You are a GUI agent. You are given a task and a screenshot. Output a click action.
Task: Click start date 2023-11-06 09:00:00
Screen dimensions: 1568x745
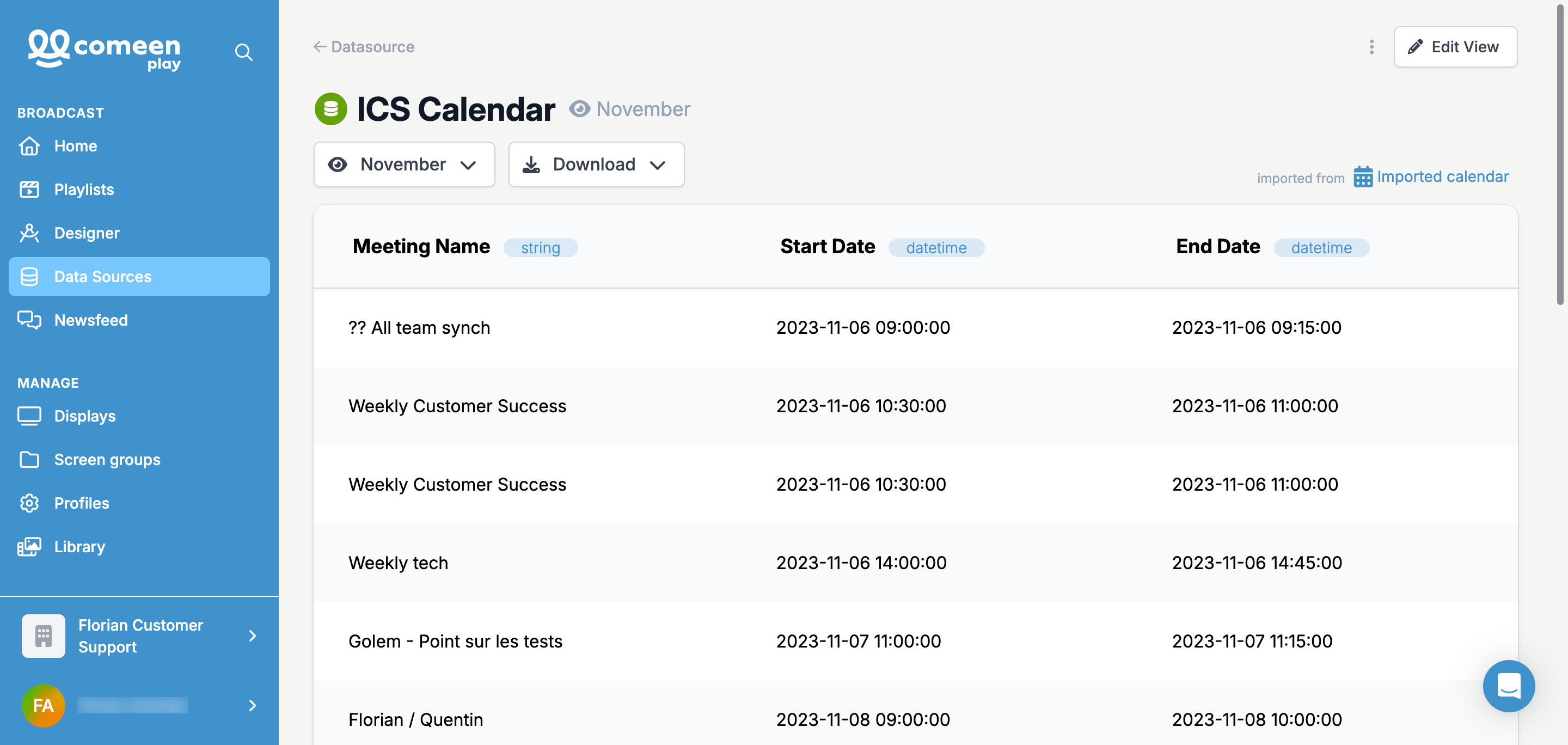863,327
